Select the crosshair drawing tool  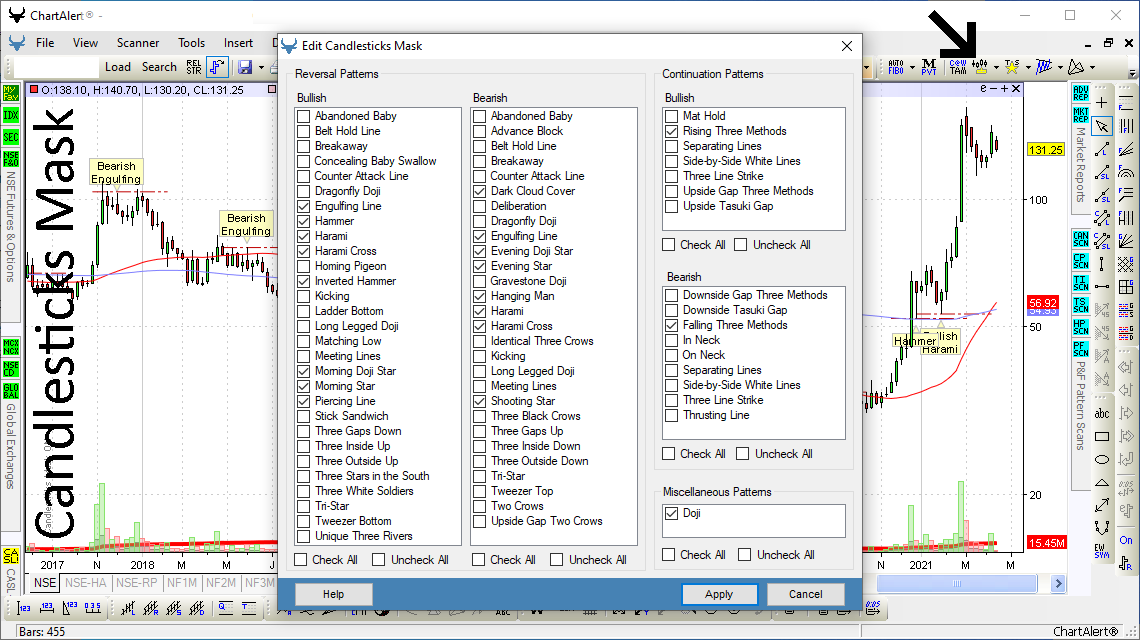pyautogui.click(x=1102, y=103)
